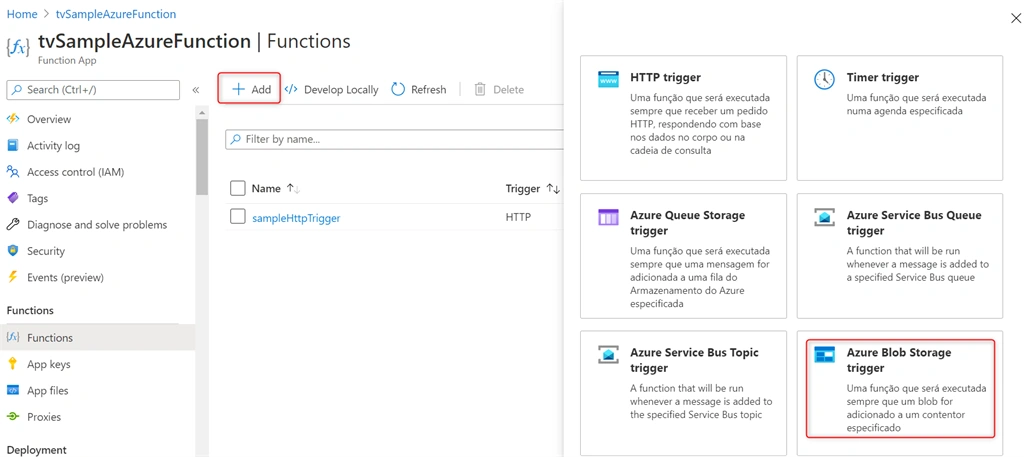1024x457 pixels.
Task: Select the Timer trigger template title
Action: pyautogui.click(x=882, y=77)
